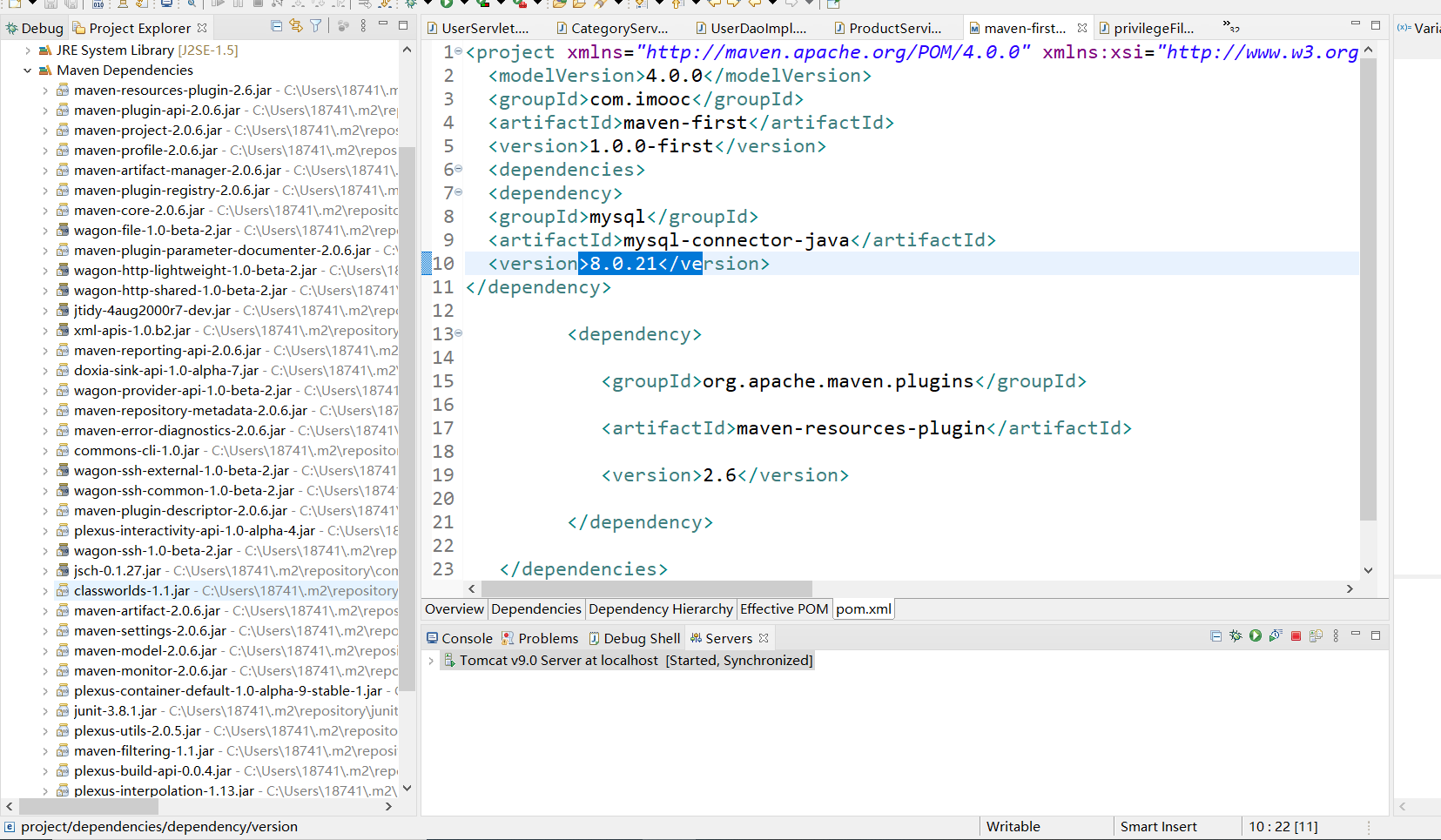Click Smart Insert in status bar
The image size is (1441, 840).
click(1159, 827)
